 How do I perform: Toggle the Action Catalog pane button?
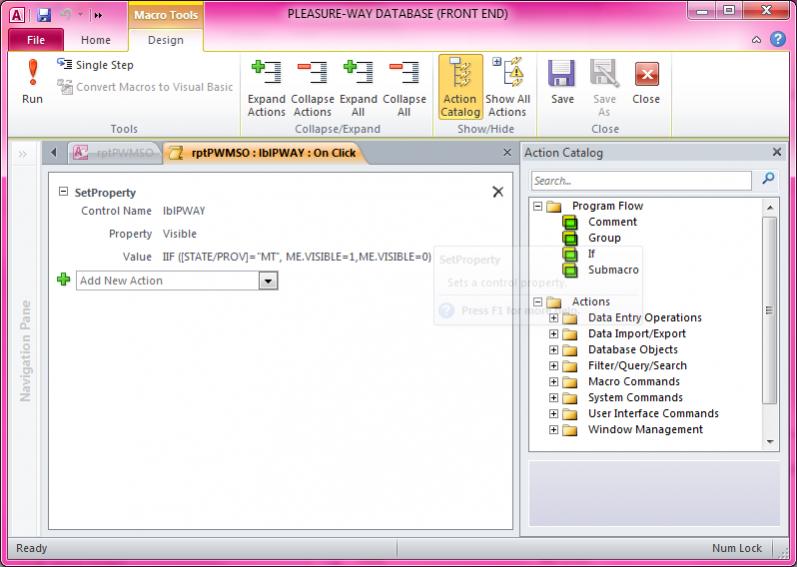pos(460,87)
